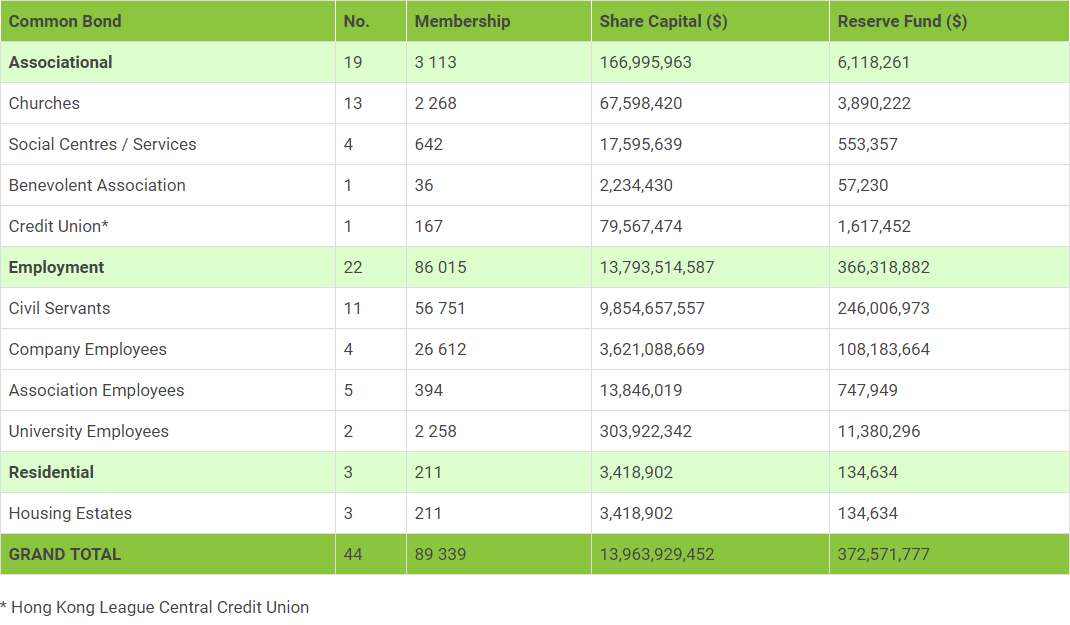Click the Churches row label
Screen dimensions: 1070x625
tap(44, 103)
